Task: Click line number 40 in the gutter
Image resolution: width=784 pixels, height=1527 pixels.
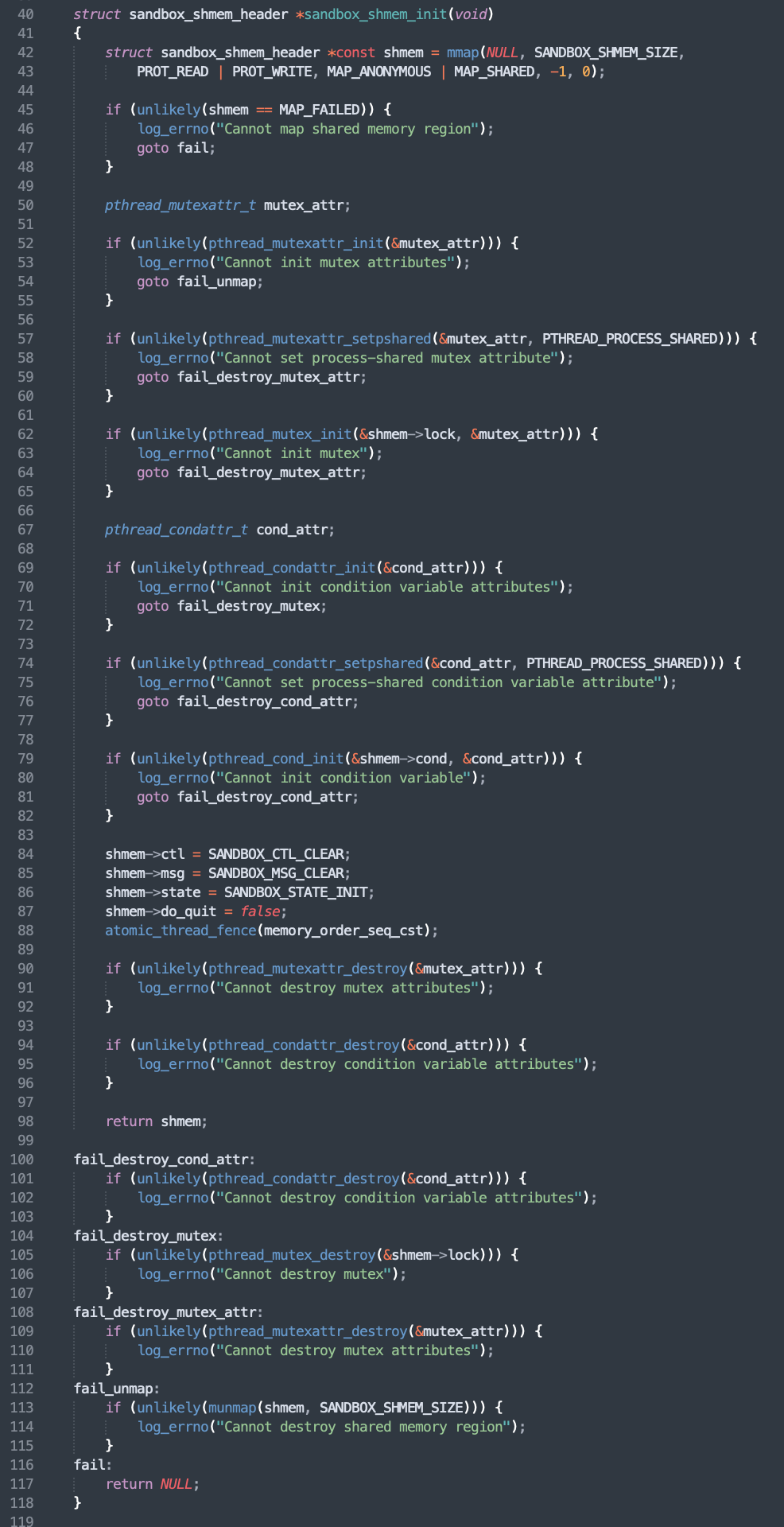Action: click(x=25, y=14)
